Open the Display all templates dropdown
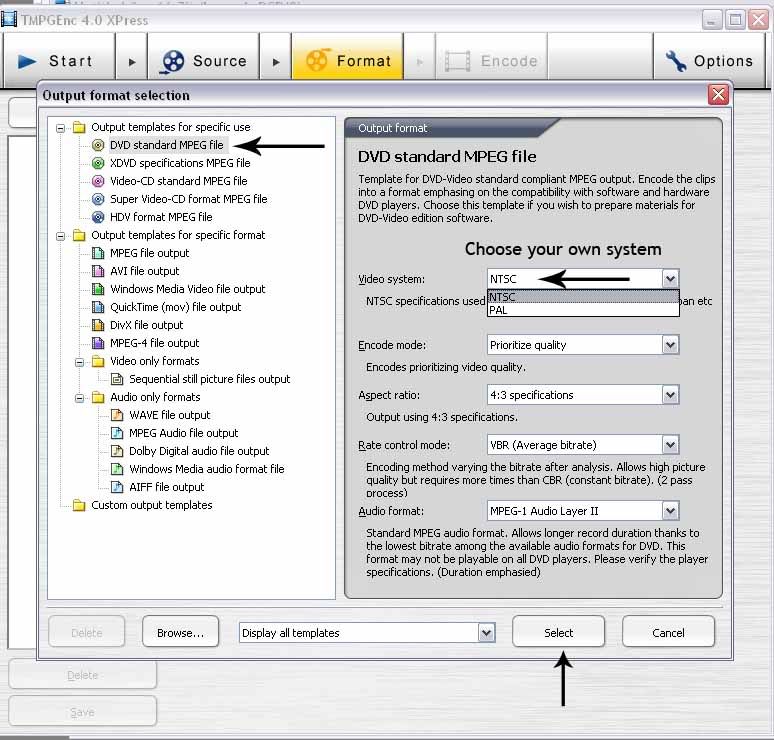774x740 pixels. tap(486, 633)
